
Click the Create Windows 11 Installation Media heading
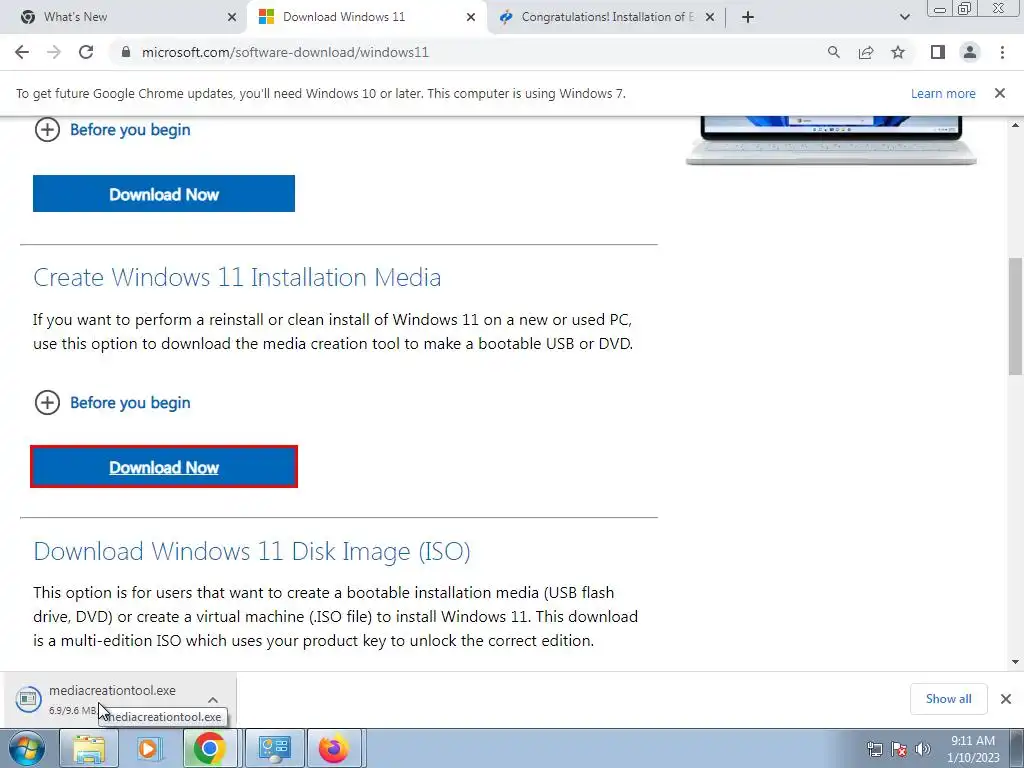tap(237, 278)
